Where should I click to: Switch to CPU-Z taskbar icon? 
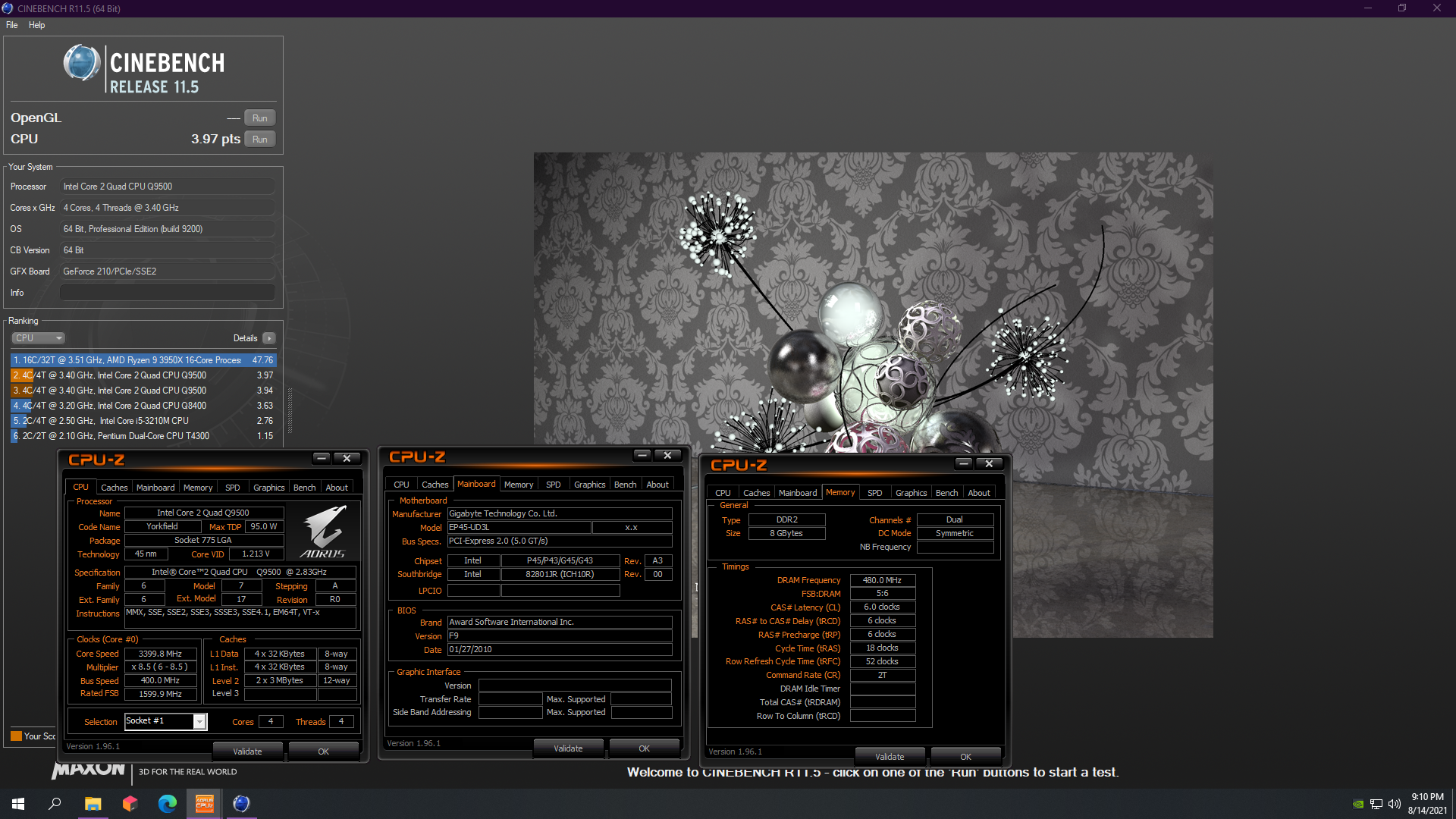tap(205, 804)
